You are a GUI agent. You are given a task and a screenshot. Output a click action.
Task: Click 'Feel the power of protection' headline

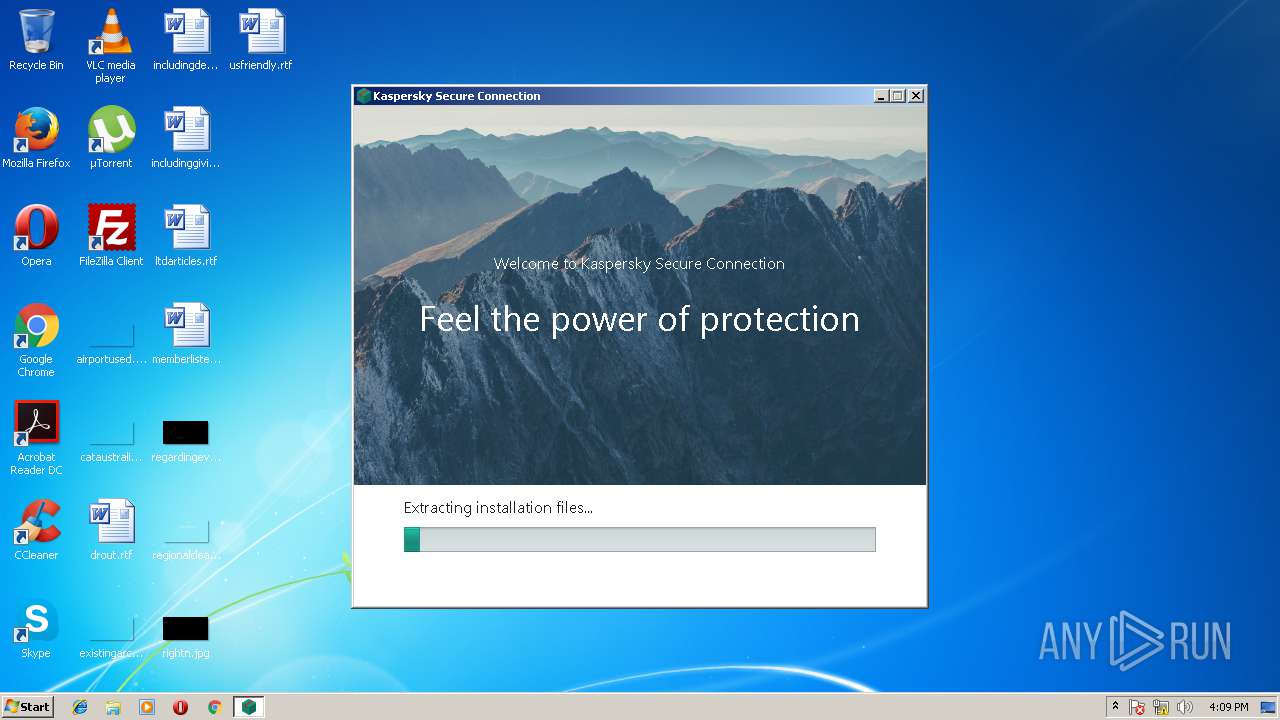click(639, 319)
